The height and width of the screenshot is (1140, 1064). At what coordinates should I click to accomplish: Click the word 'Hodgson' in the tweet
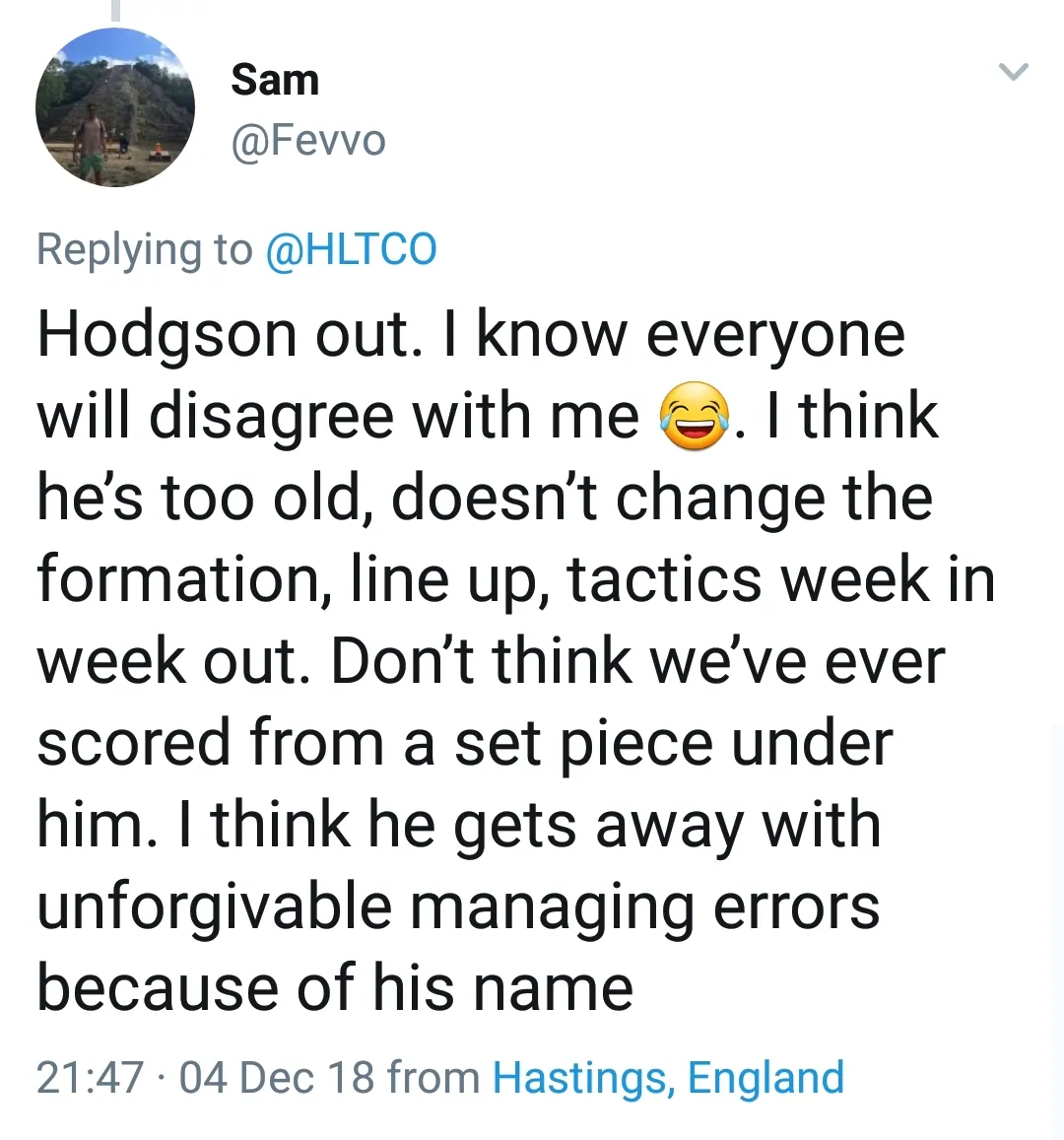coord(167,336)
